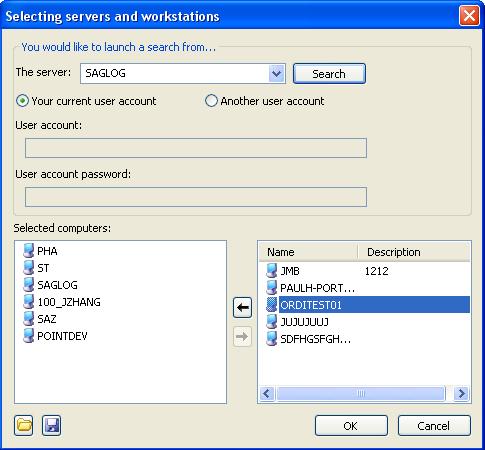
Task: Sort list by Name column header
Action: [308, 252]
